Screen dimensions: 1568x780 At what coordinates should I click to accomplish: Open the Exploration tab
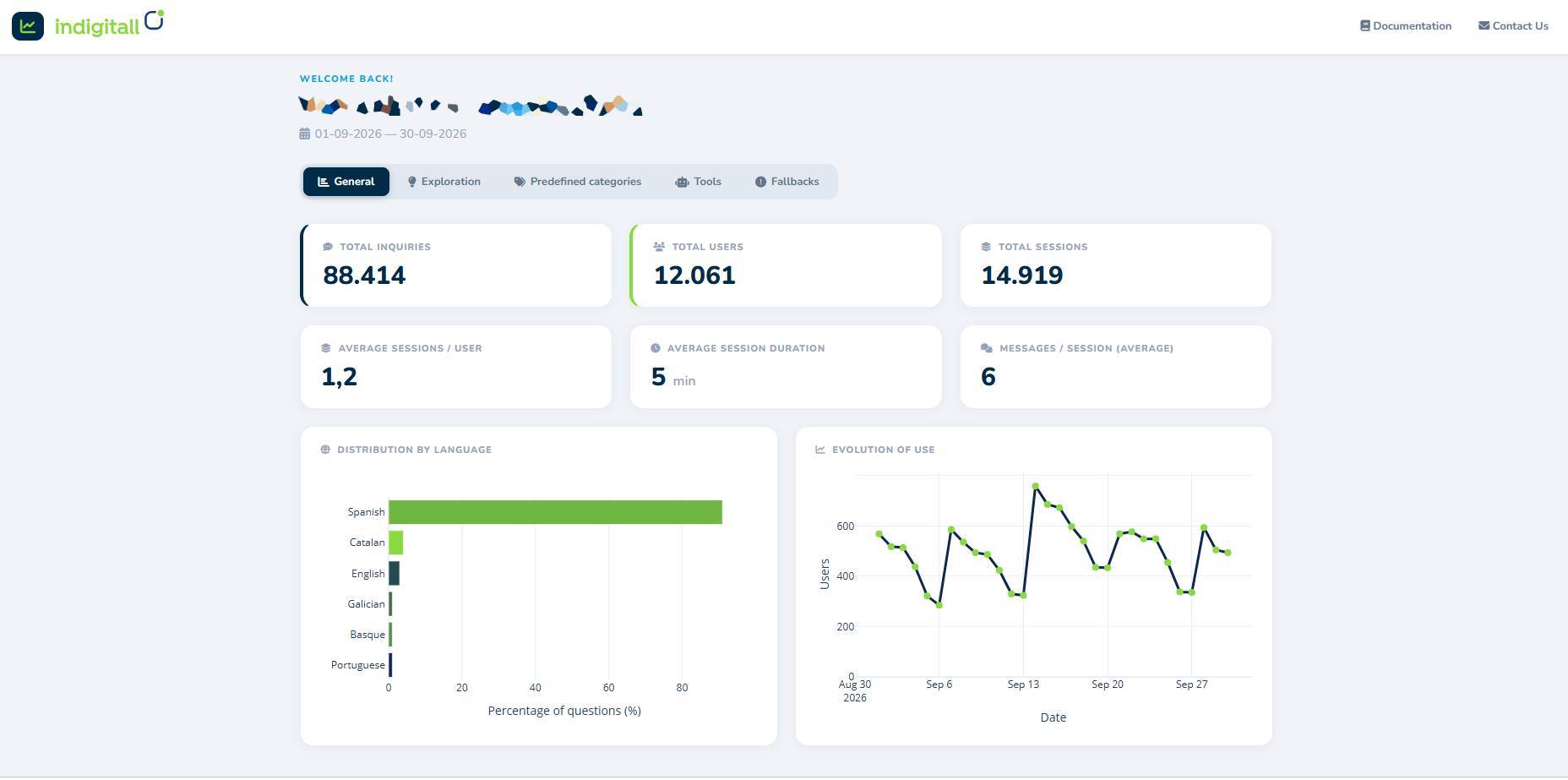pos(444,182)
